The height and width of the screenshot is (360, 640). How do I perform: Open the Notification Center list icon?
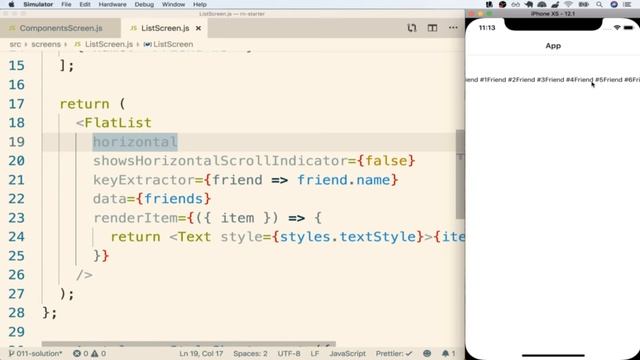(627, 4)
